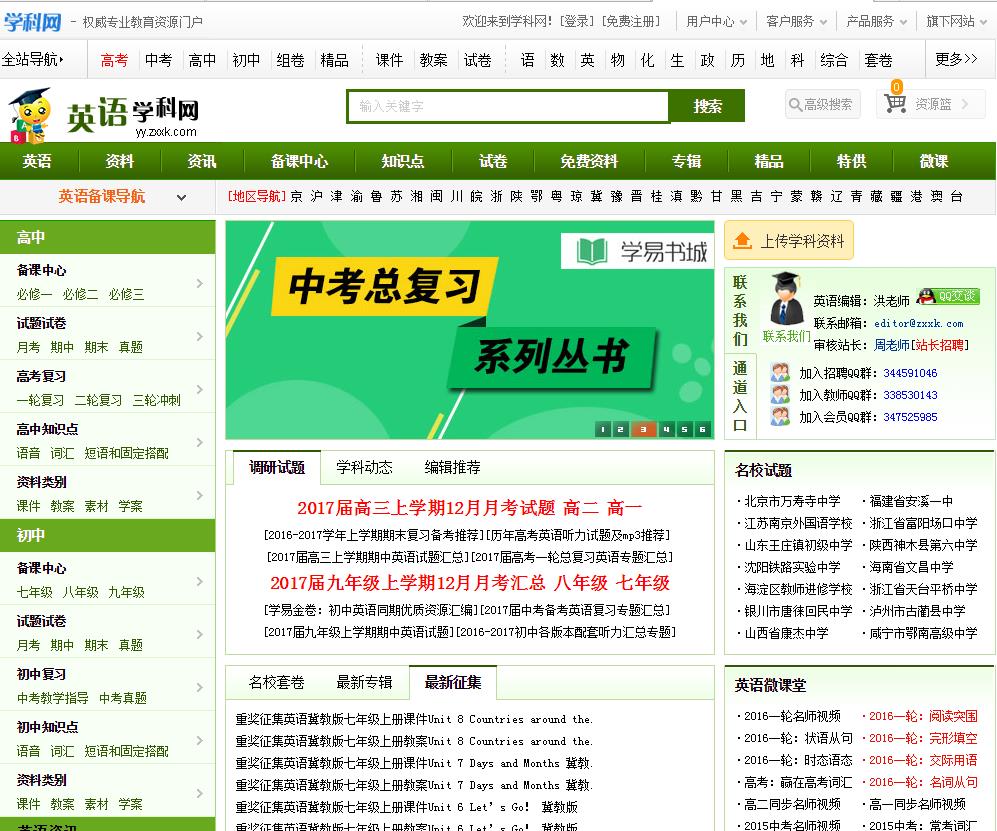Click the 高级搜索 magnifier icon

coord(795,104)
